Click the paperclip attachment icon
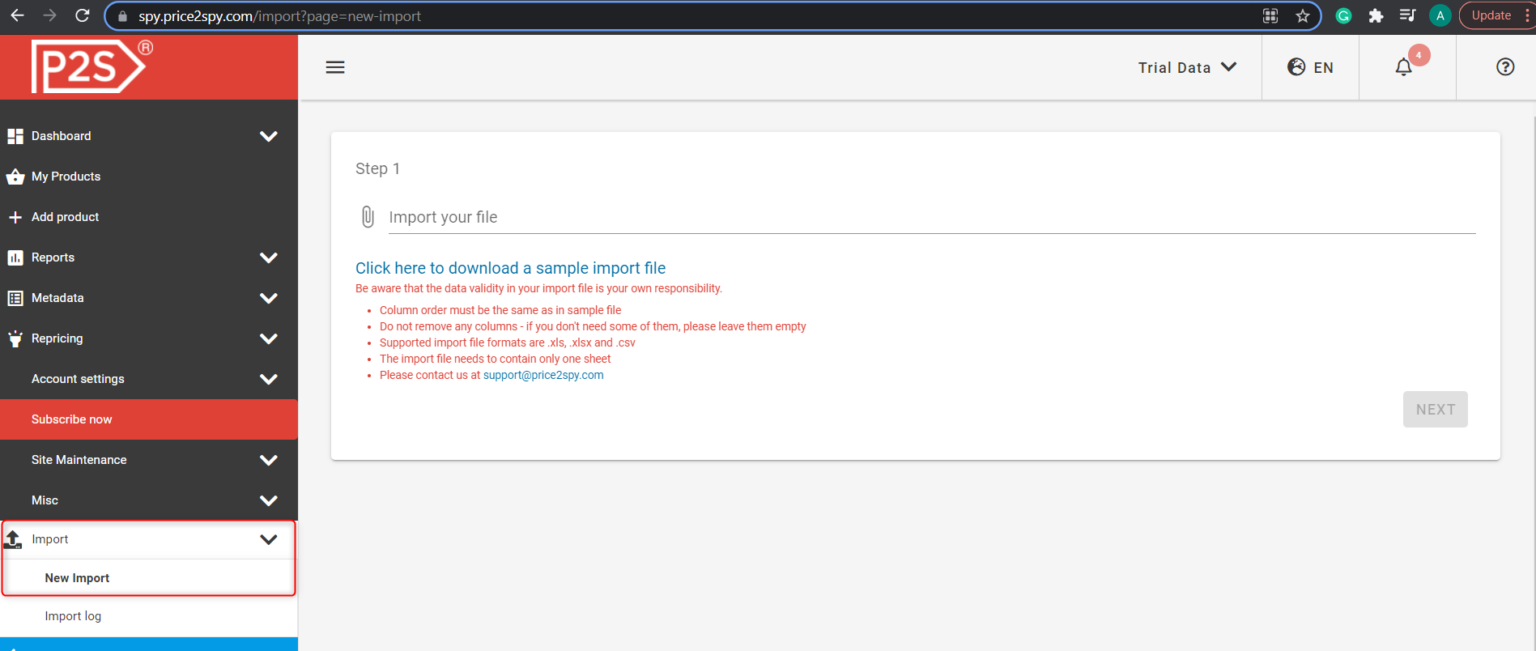Image resolution: width=1536 pixels, height=651 pixels. coord(367,217)
